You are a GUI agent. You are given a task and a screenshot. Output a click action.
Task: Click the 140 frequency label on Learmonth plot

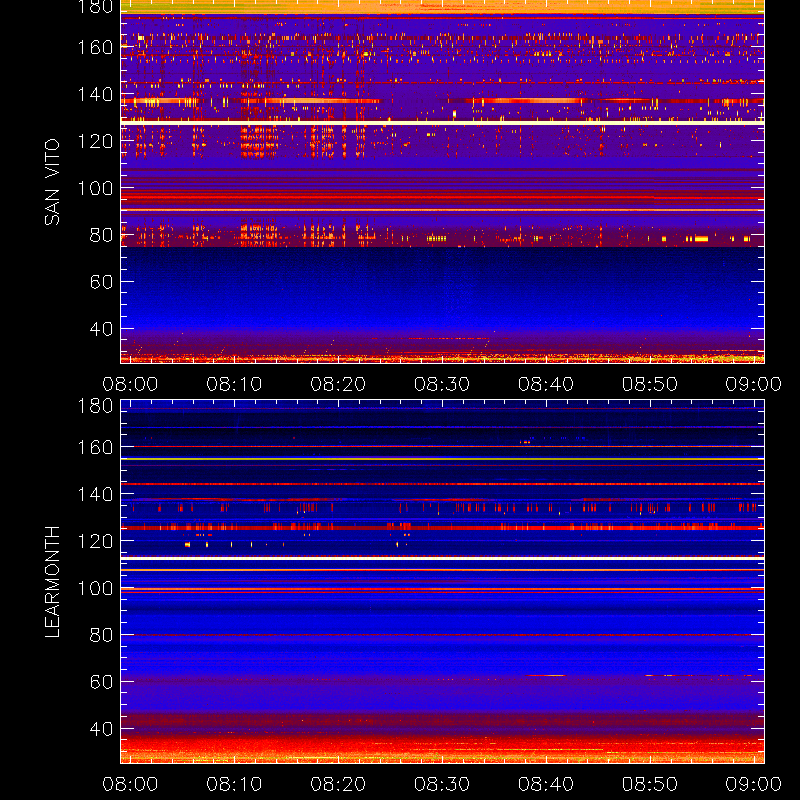pyautogui.click(x=95, y=494)
